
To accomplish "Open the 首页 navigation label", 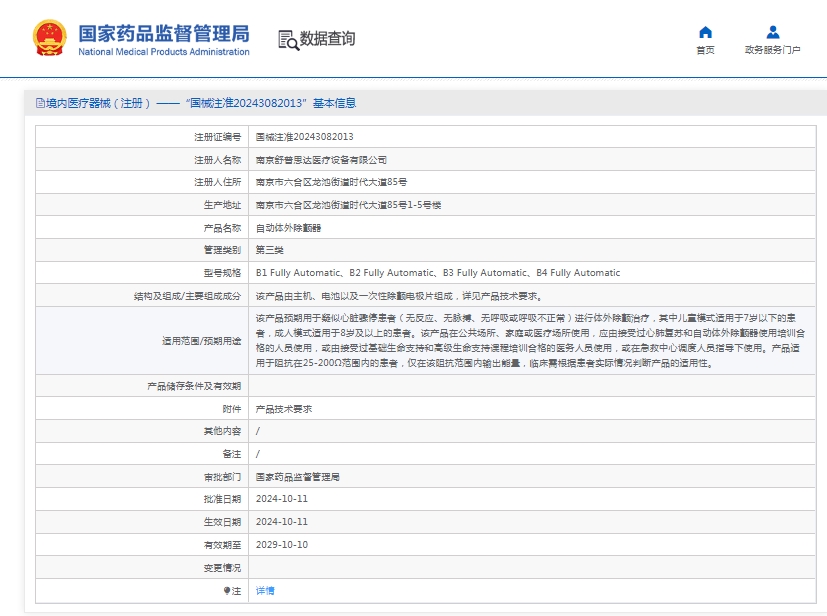I will [x=705, y=50].
